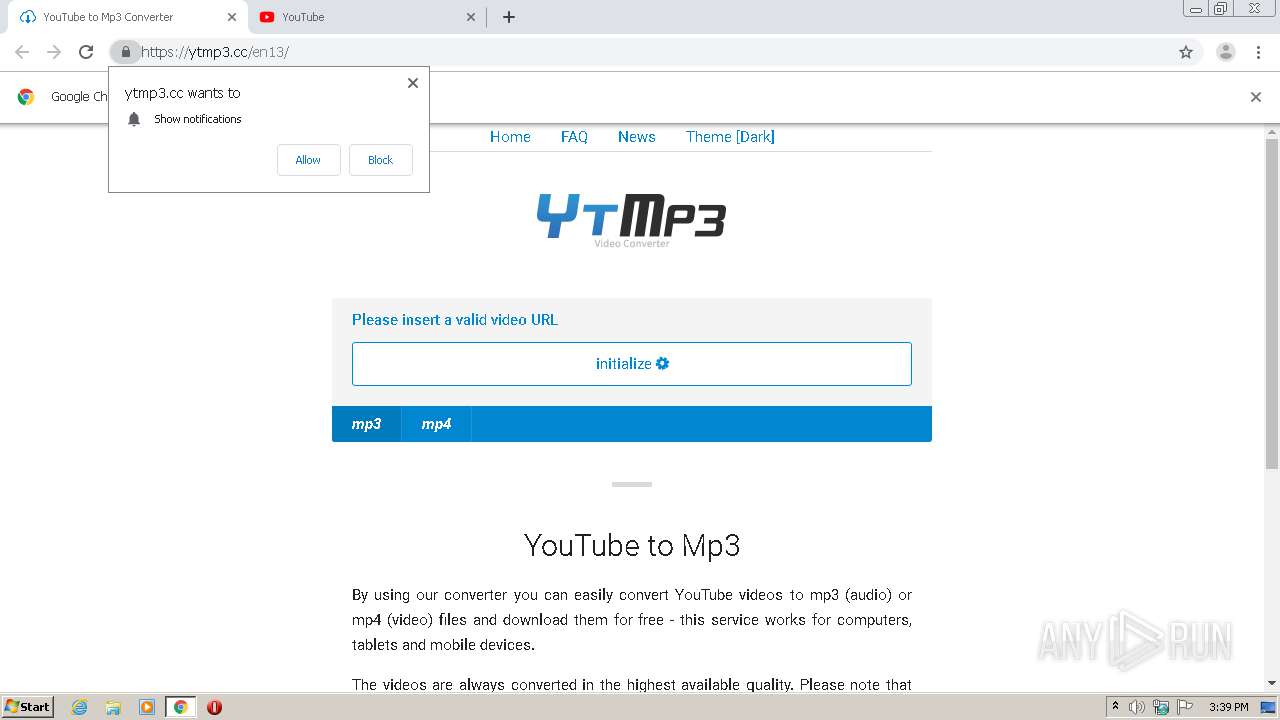Dismiss the Google Chrome infobar
This screenshot has width=1280, height=720.
tap(1256, 97)
